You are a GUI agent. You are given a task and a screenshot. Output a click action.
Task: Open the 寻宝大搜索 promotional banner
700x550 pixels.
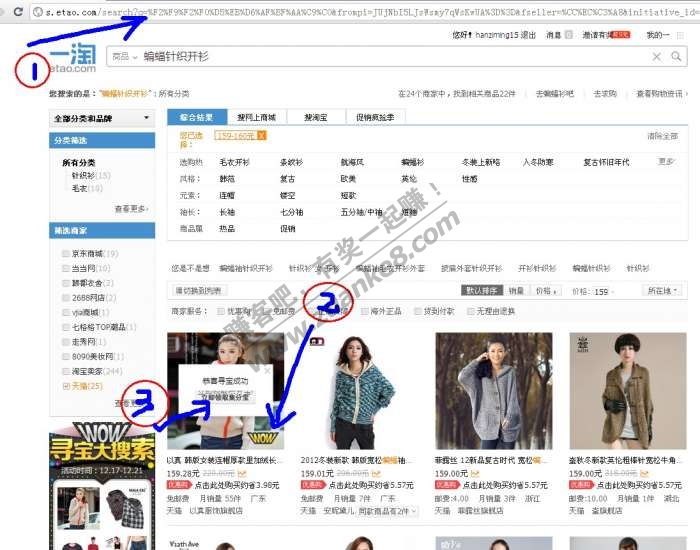[102, 486]
